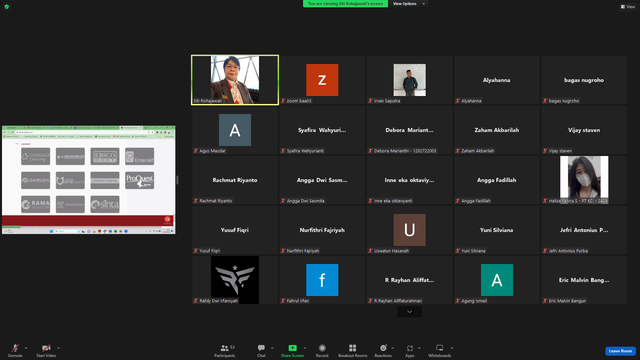Select the zoom baa03 tile with Z avatar

click(x=322, y=80)
